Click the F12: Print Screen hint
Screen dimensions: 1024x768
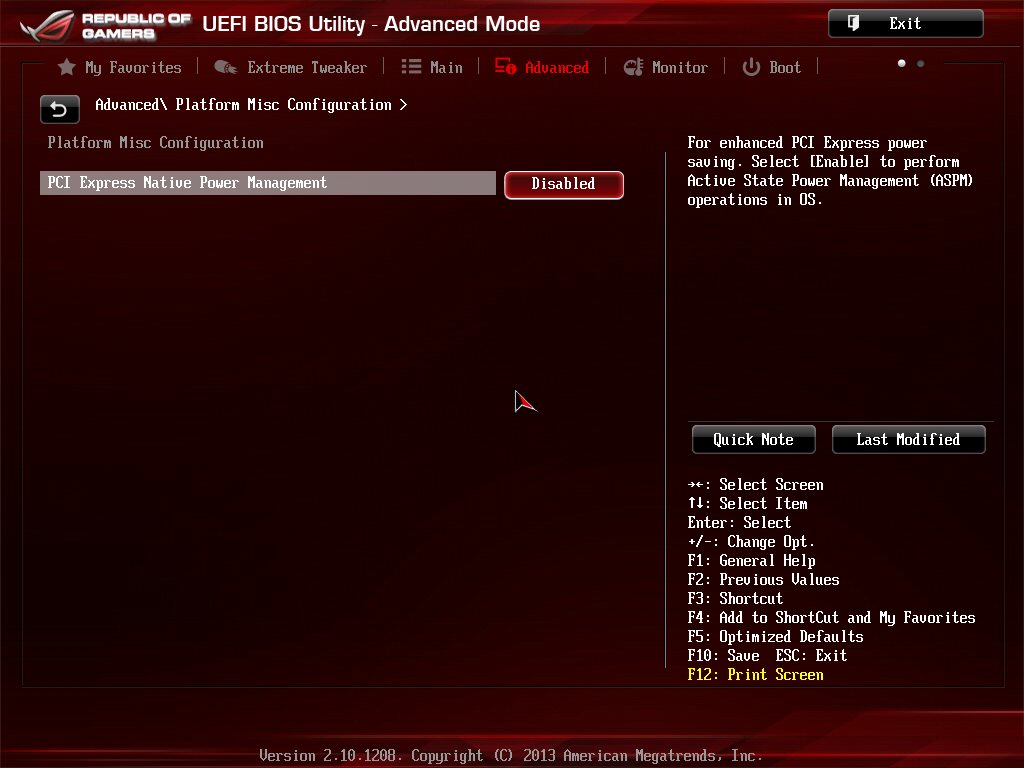pyautogui.click(x=756, y=675)
